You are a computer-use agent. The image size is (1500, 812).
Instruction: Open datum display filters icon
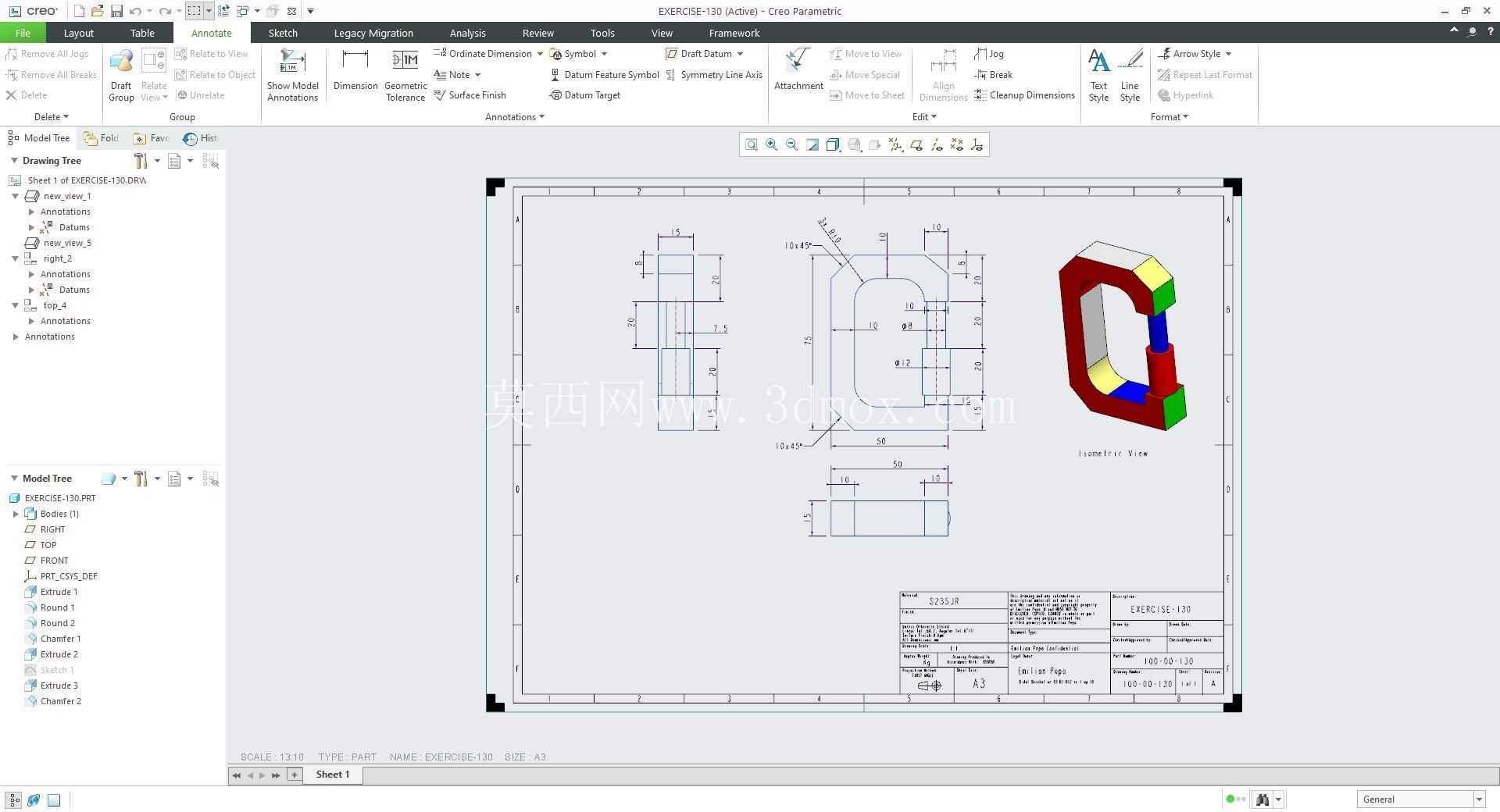click(895, 144)
